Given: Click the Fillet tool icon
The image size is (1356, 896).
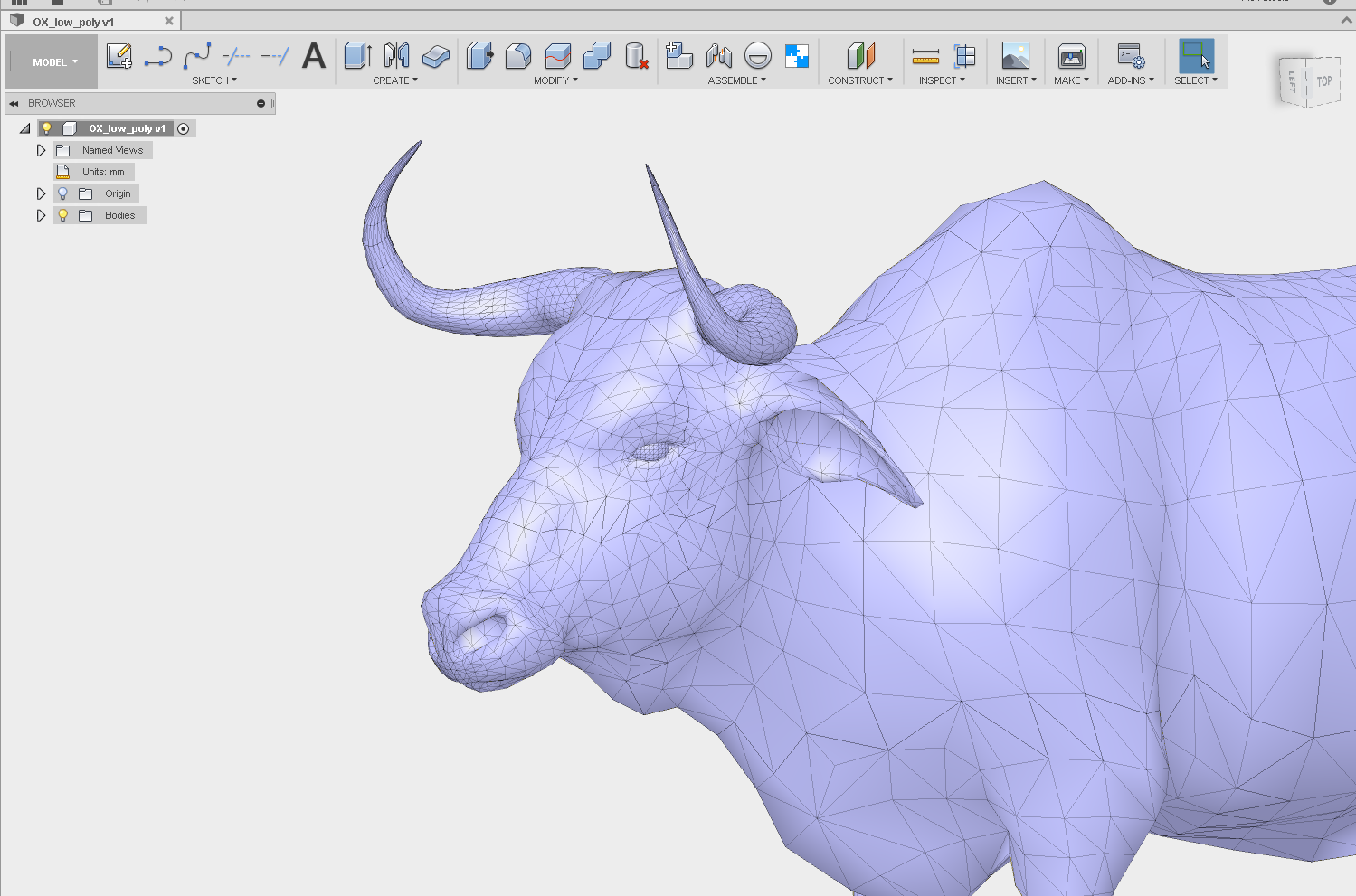Looking at the screenshot, I should click(x=518, y=56).
